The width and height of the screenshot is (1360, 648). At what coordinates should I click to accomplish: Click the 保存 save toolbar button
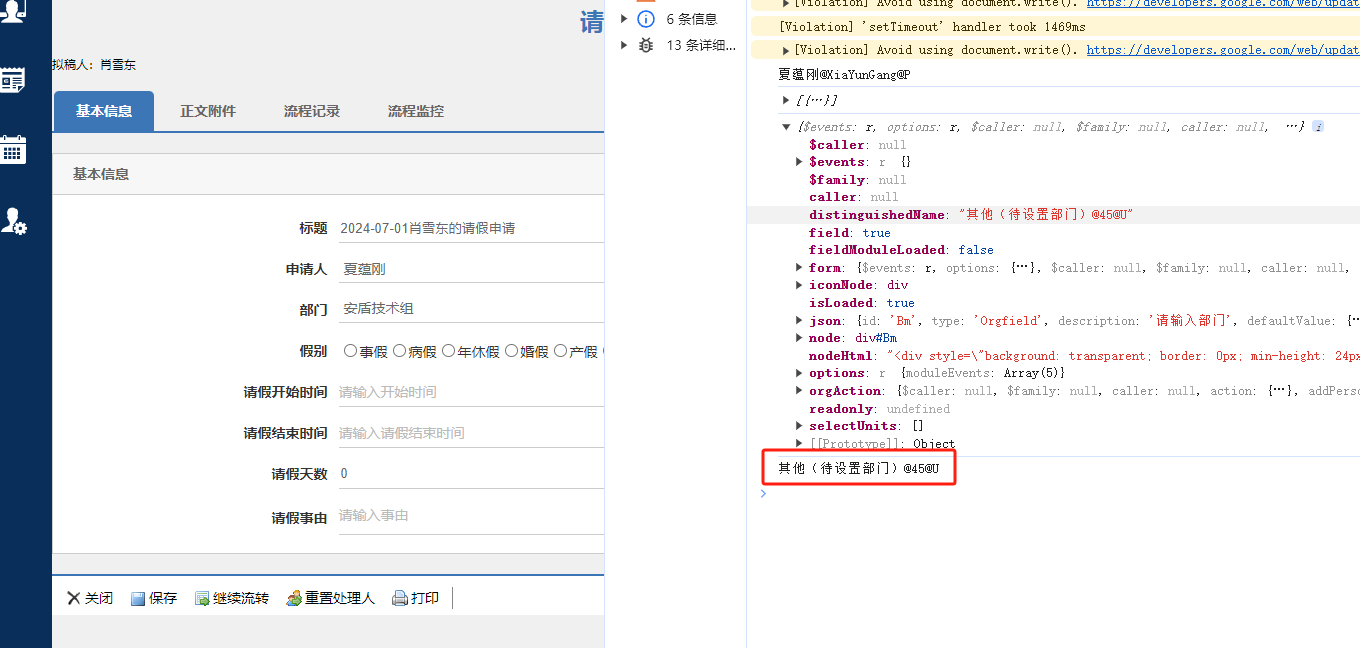pyautogui.click(x=154, y=598)
